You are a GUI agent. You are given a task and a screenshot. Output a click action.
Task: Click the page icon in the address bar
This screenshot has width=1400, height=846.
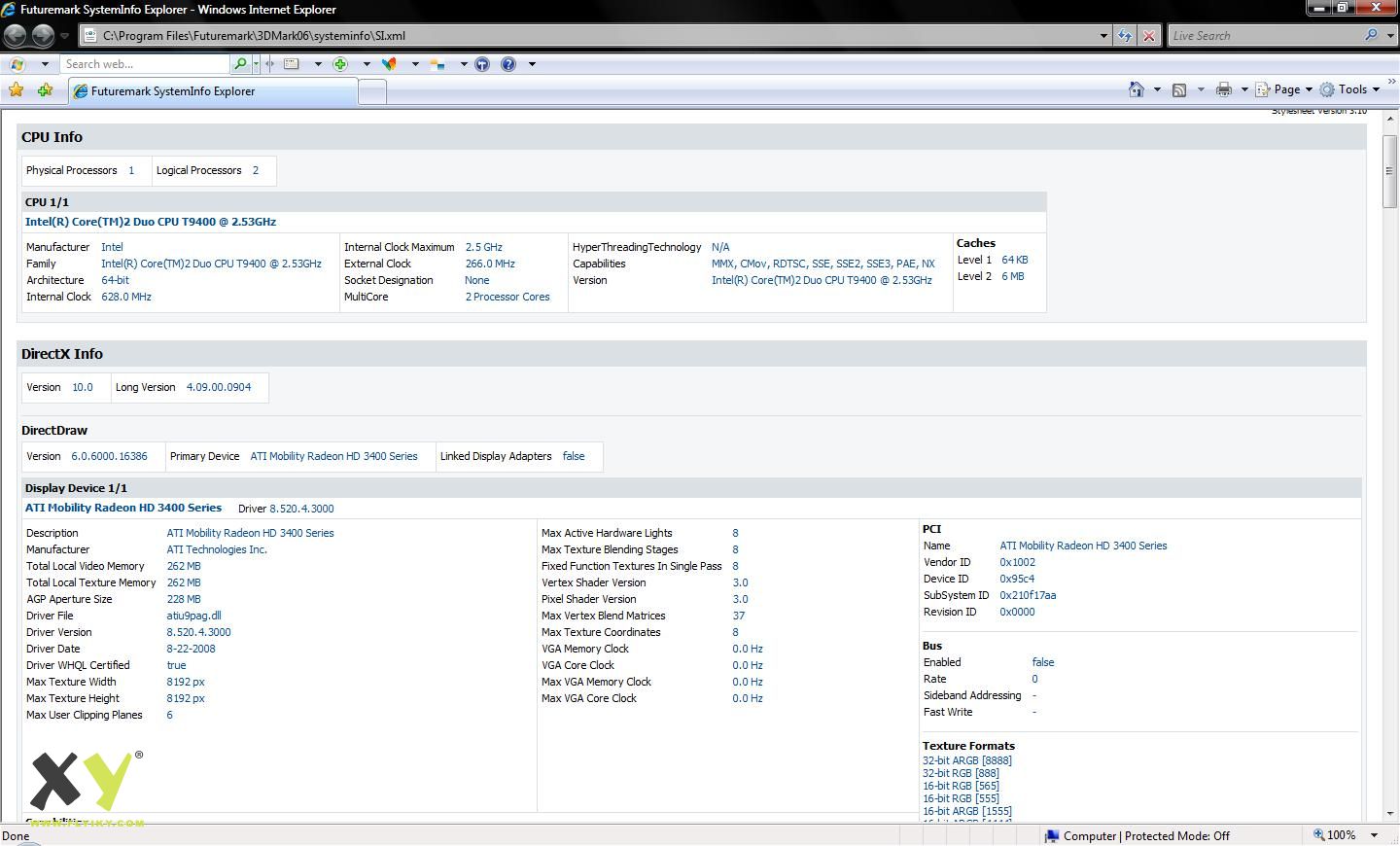point(90,36)
